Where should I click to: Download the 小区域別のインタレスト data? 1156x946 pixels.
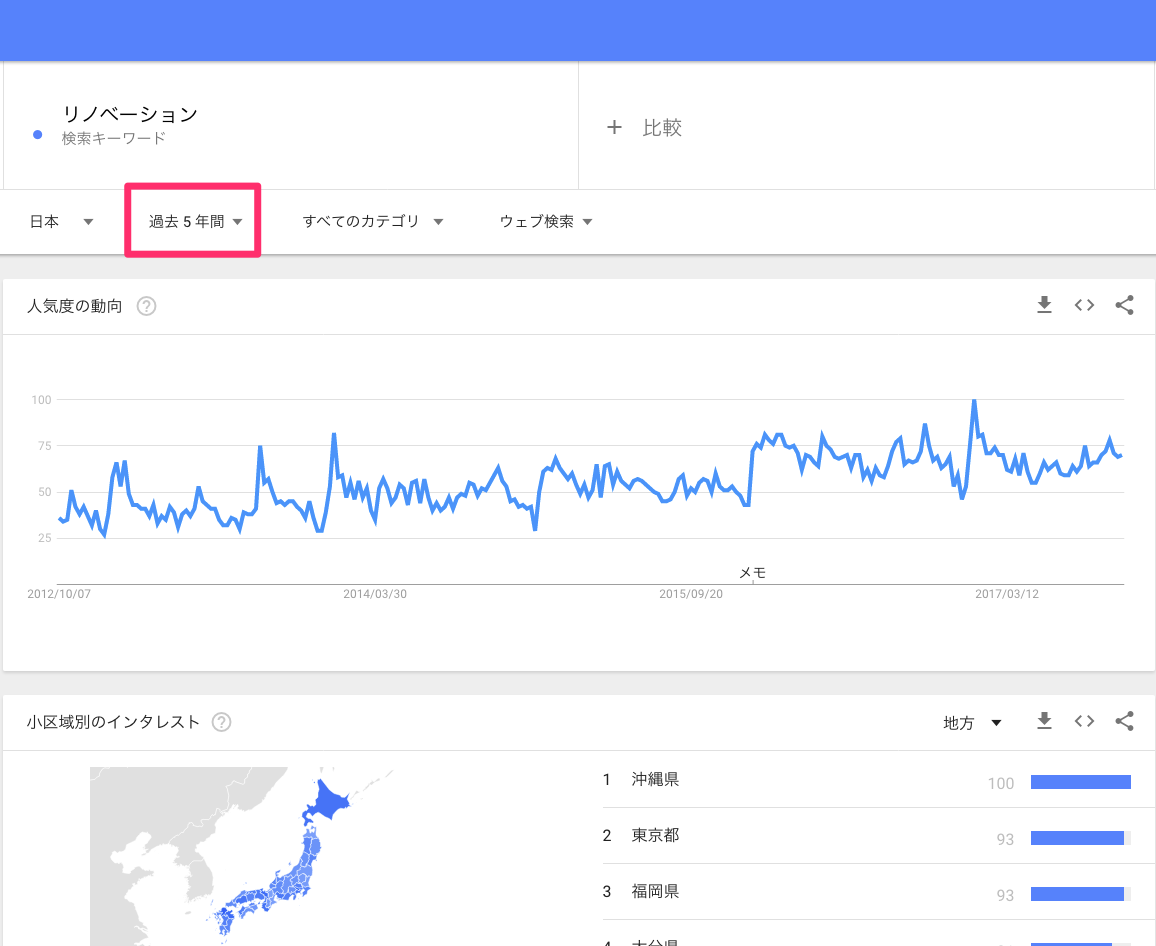click(1044, 721)
